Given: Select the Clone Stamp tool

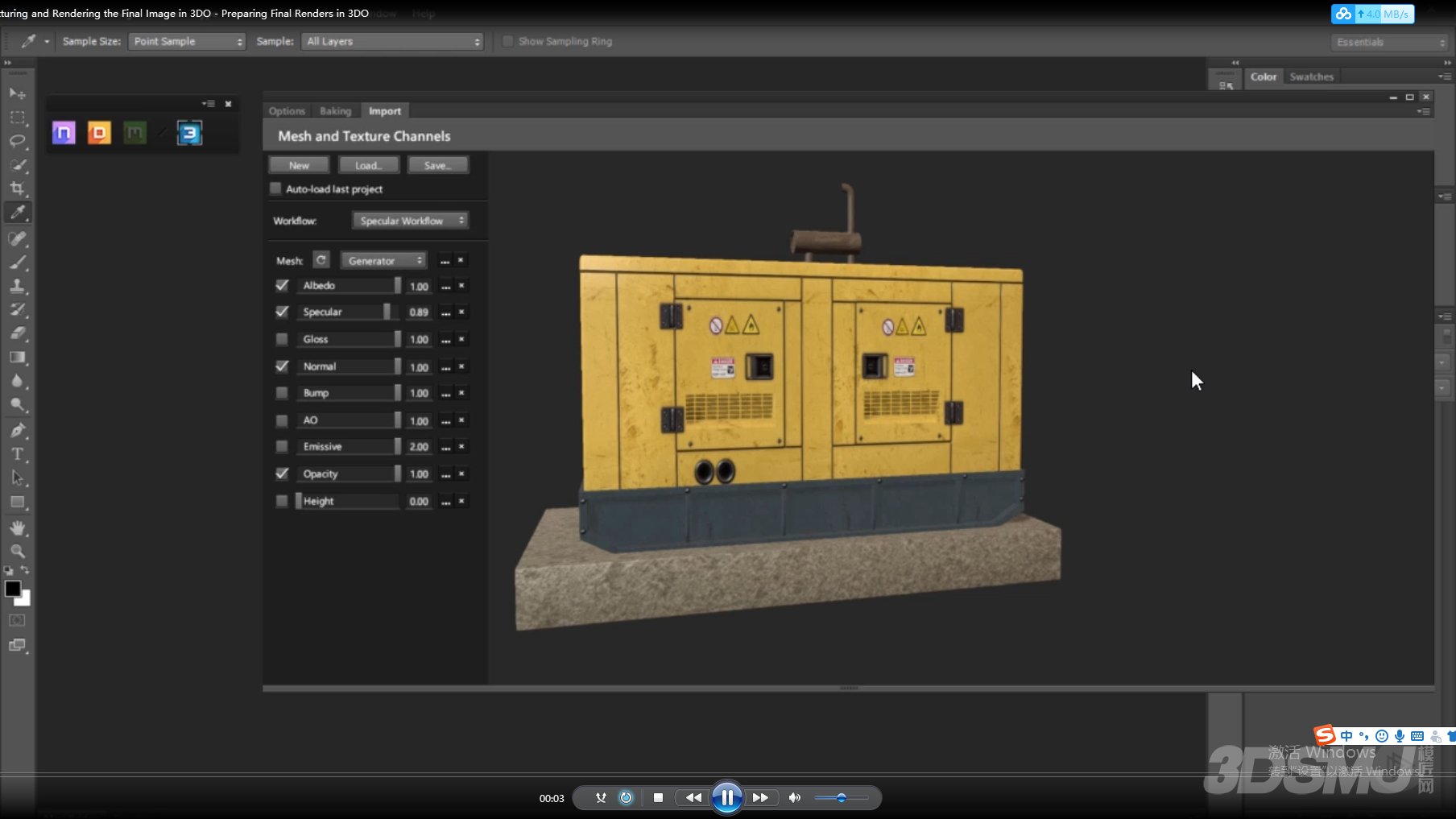Looking at the screenshot, I should click(x=17, y=286).
